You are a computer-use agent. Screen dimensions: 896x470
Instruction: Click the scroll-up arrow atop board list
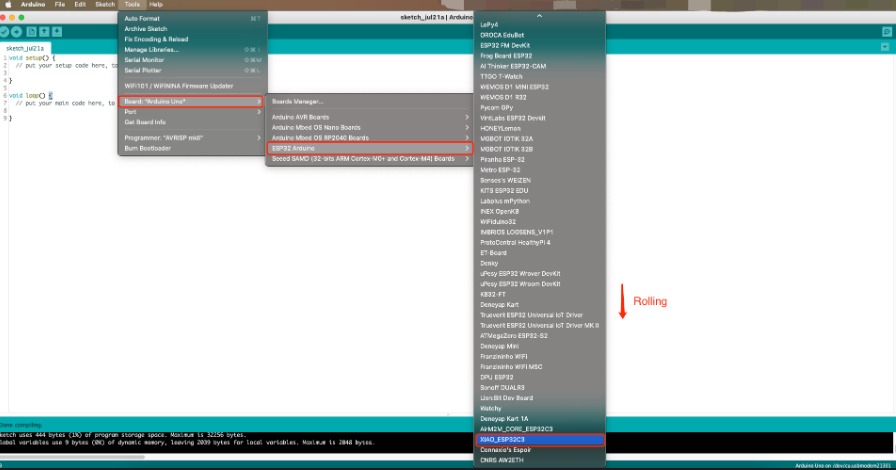pos(539,16)
